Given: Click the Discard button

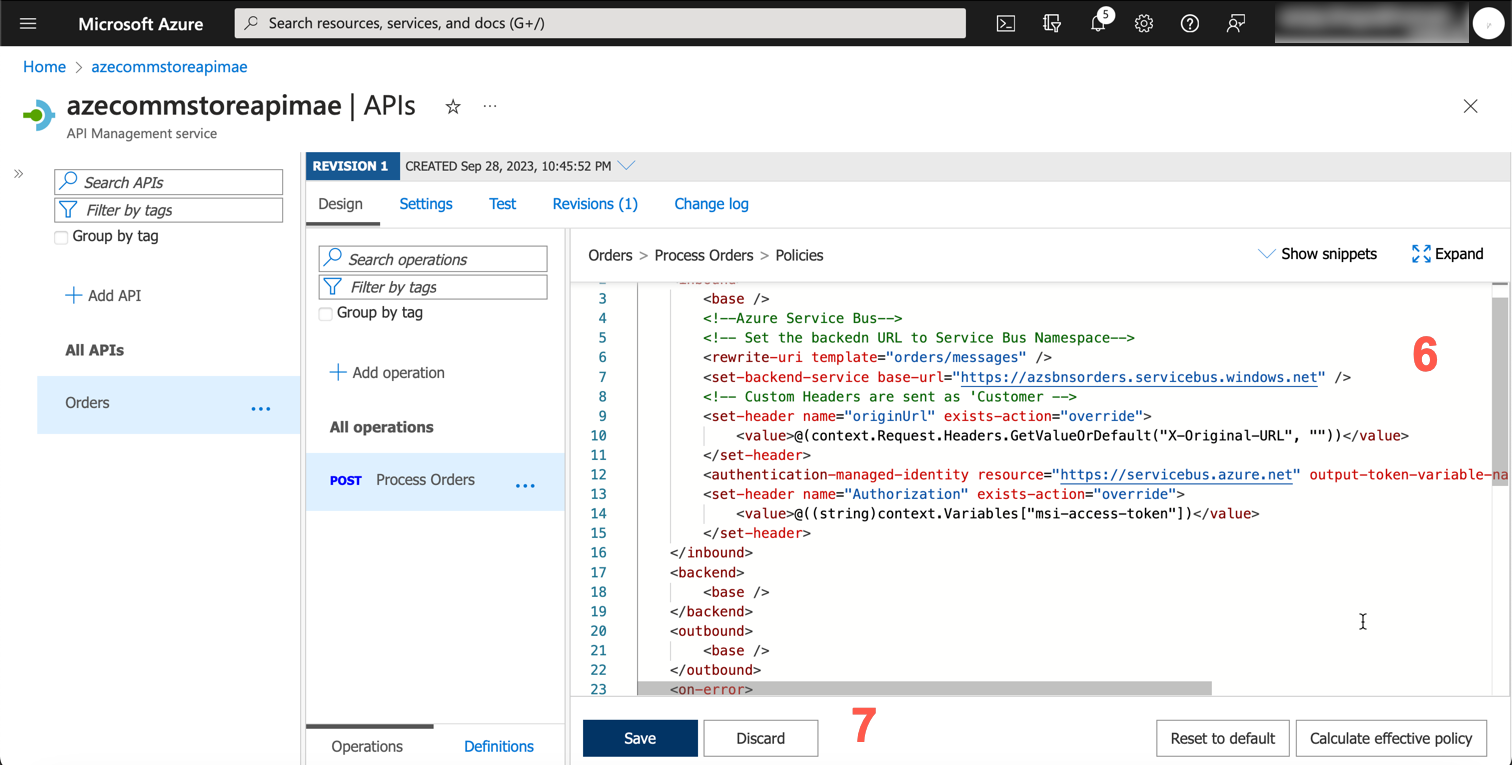Looking at the screenshot, I should tap(761, 738).
